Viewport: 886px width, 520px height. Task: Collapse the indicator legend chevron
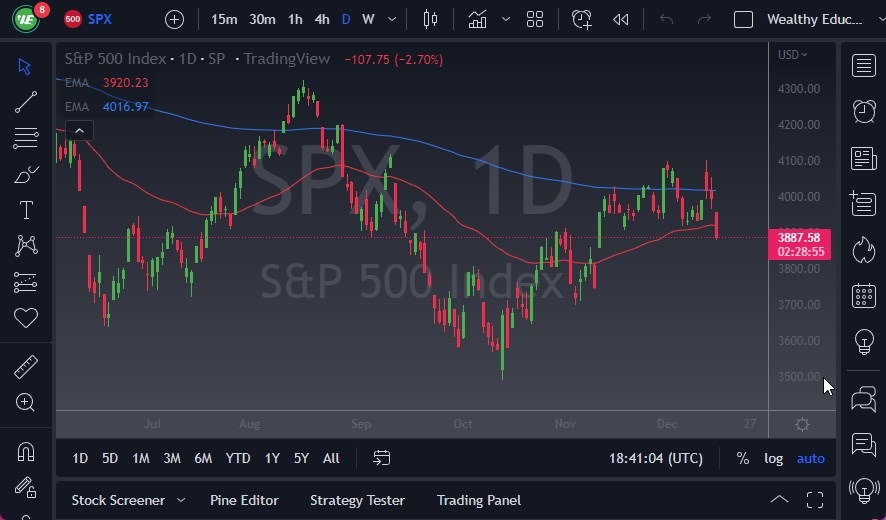[x=78, y=130]
